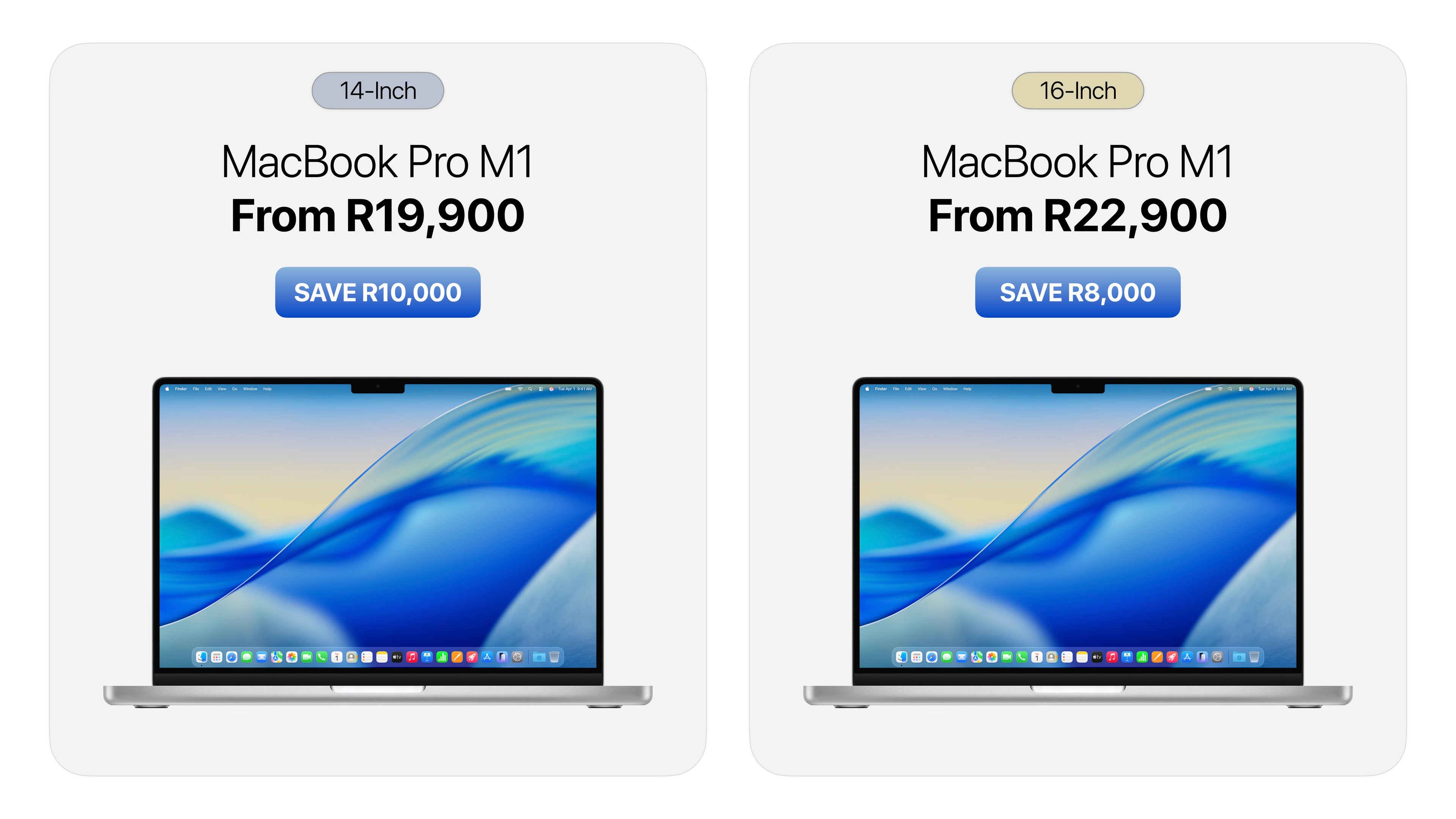This screenshot has height=819, width=1456.
Task: Open System Settings in 16-inch MacBook dock
Action: [x=1217, y=657]
